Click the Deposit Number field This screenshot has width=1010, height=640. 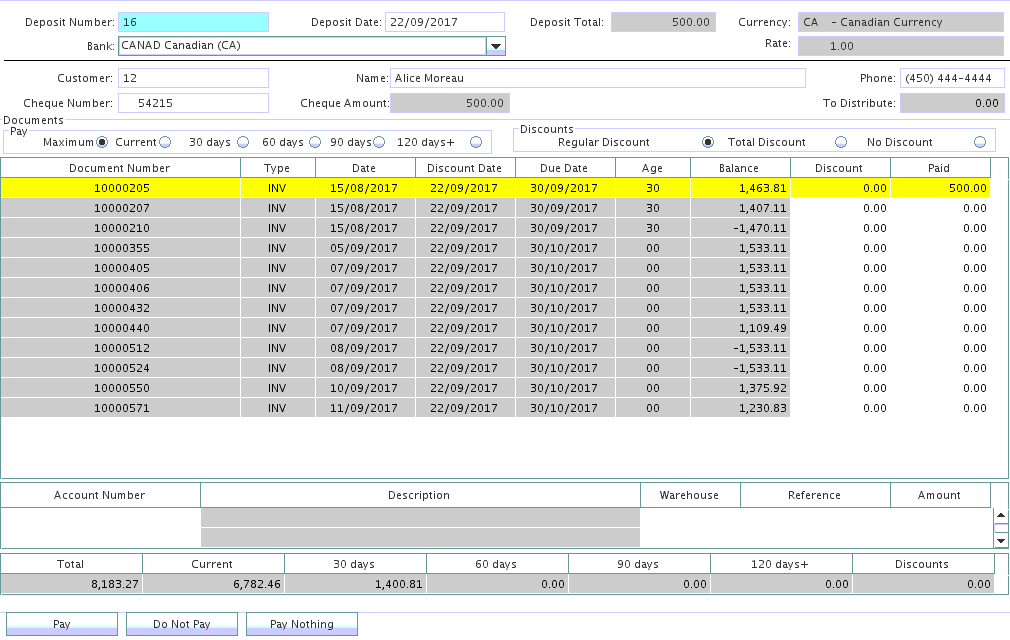tap(193, 22)
